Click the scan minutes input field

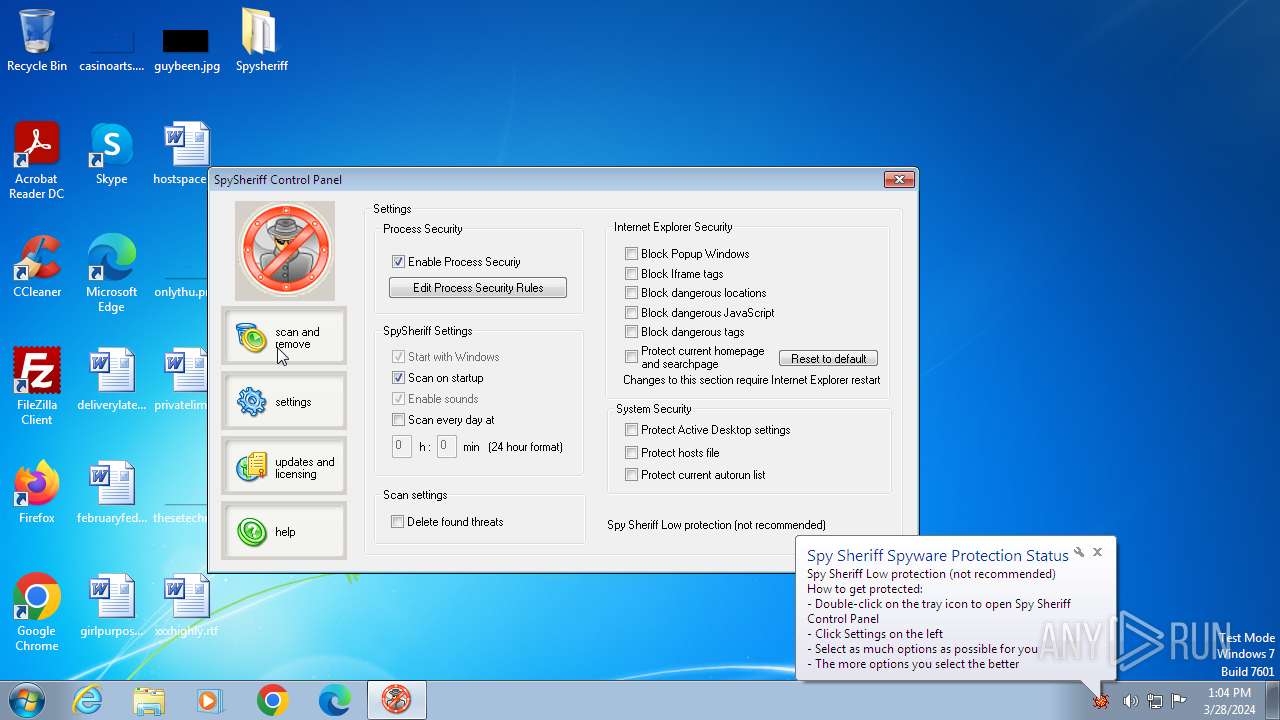pos(447,446)
